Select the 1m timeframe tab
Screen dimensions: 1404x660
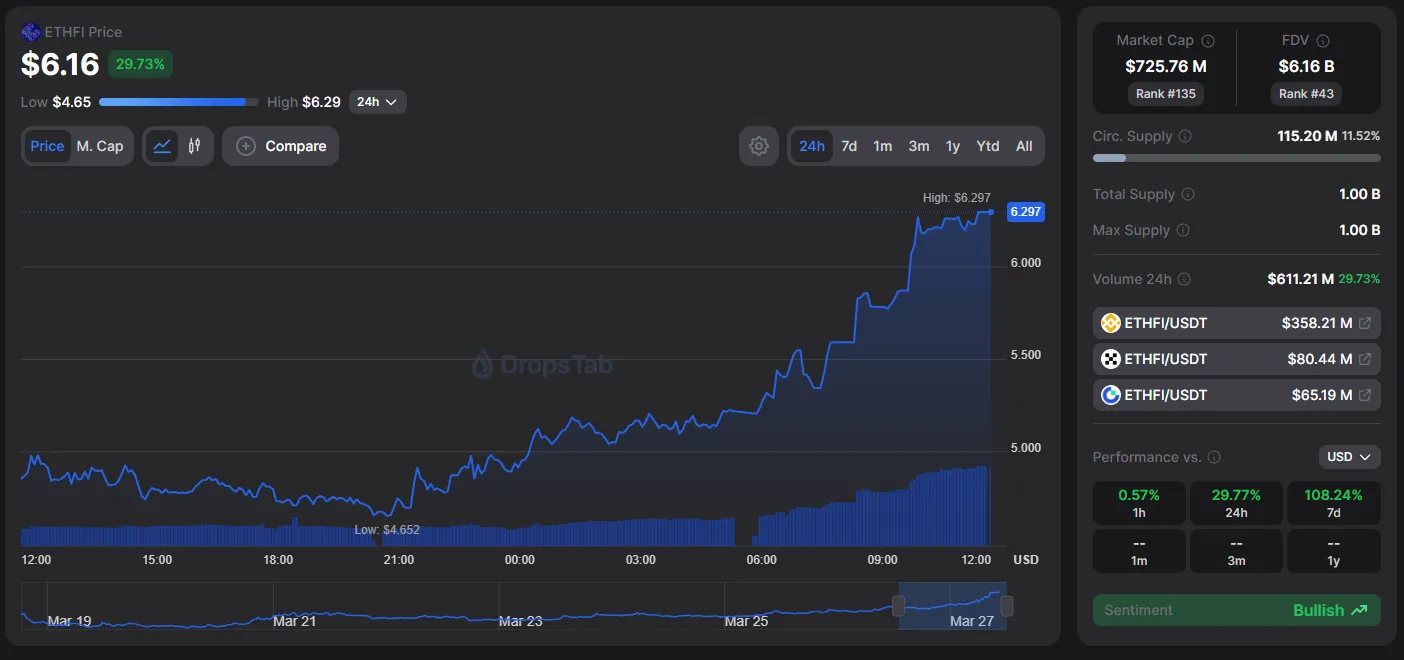tap(883, 146)
